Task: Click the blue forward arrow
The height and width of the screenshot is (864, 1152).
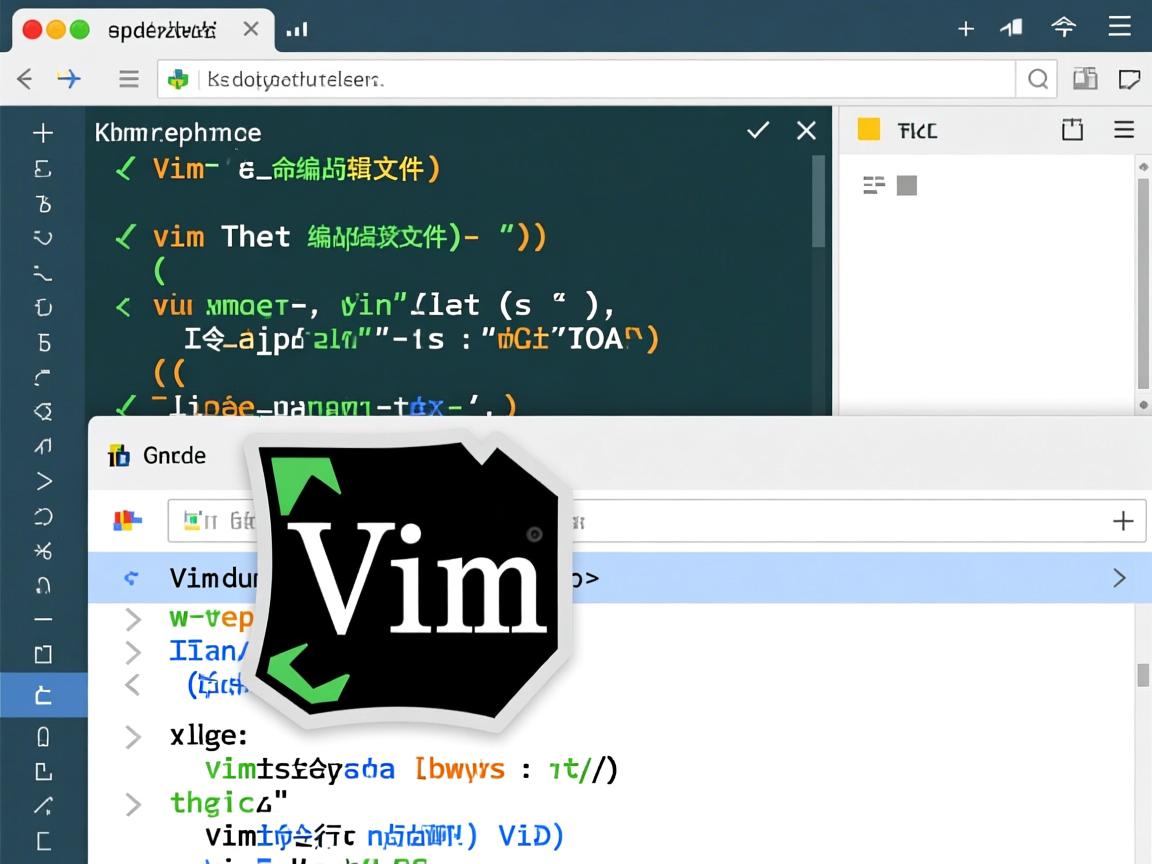Action: coord(68,79)
